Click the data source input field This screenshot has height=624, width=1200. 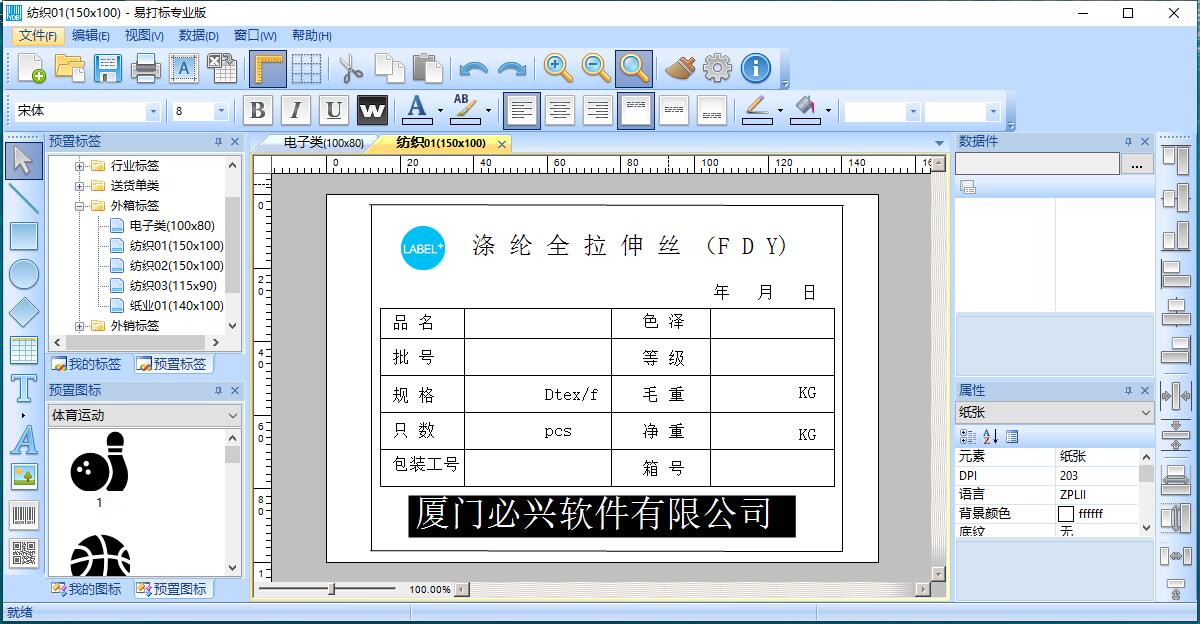point(1037,163)
